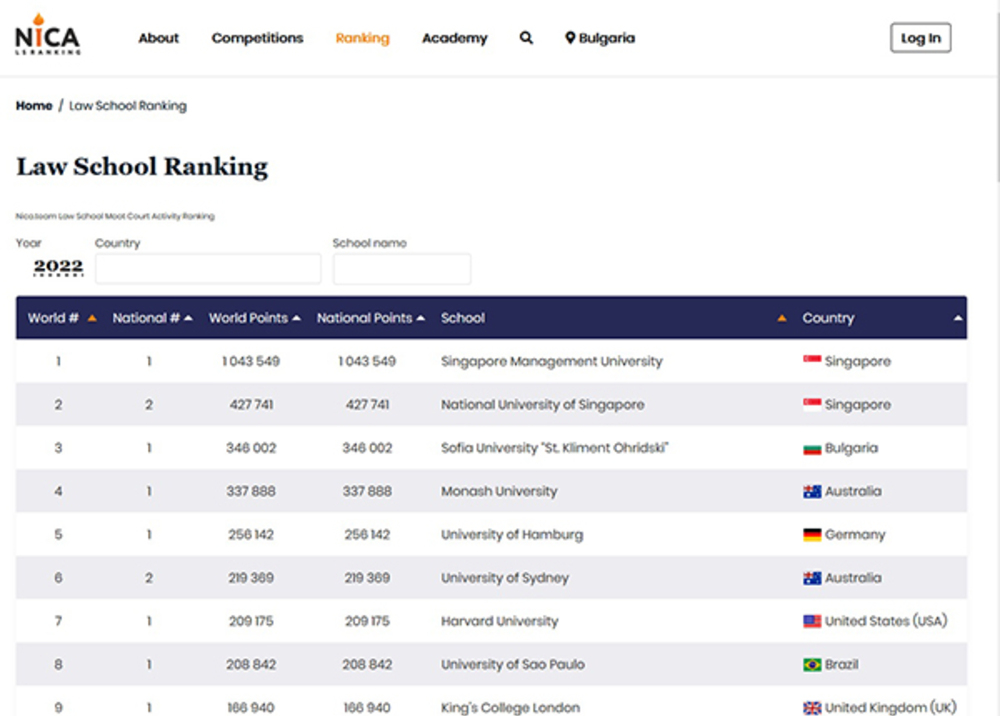Click the National Points value 219 369
The image size is (1000, 716).
point(367,578)
